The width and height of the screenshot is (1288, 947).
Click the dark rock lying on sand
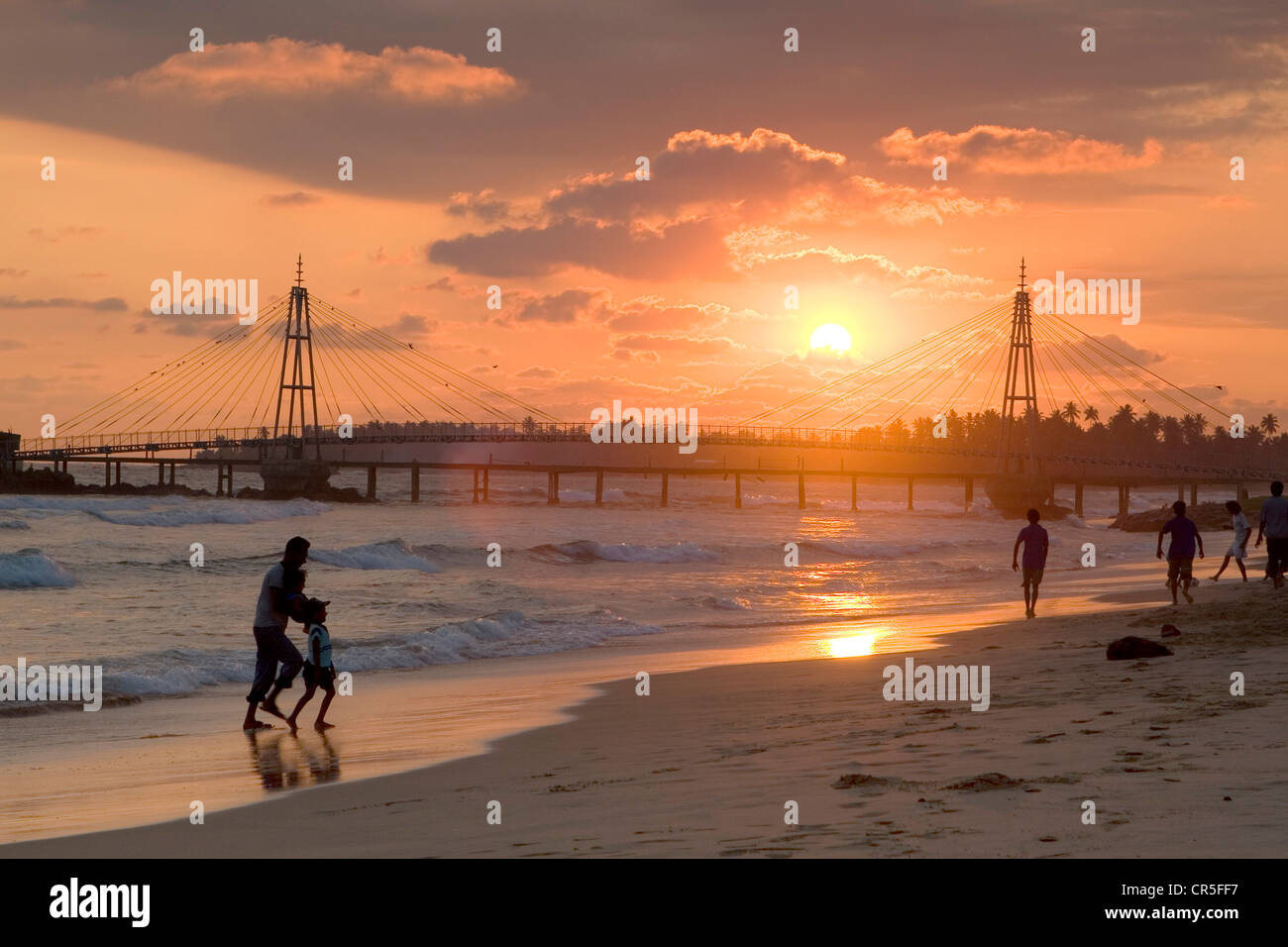[x=1137, y=648]
